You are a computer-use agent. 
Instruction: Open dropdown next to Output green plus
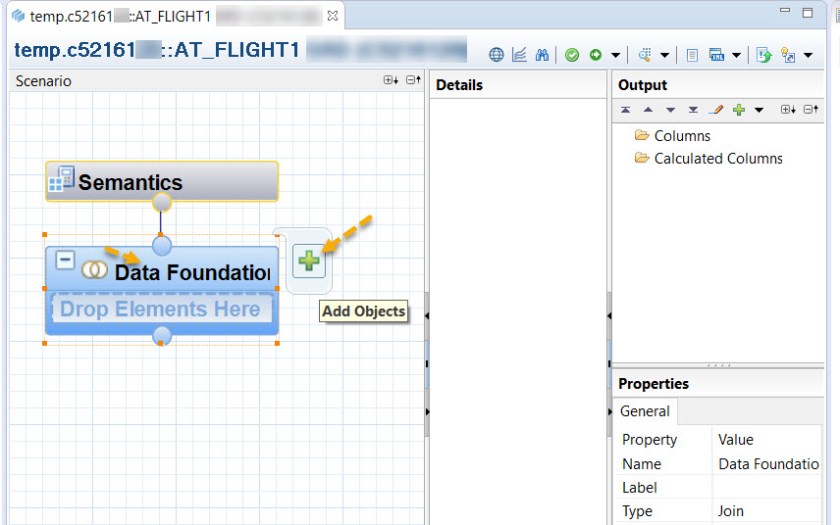tap(759, 110)
